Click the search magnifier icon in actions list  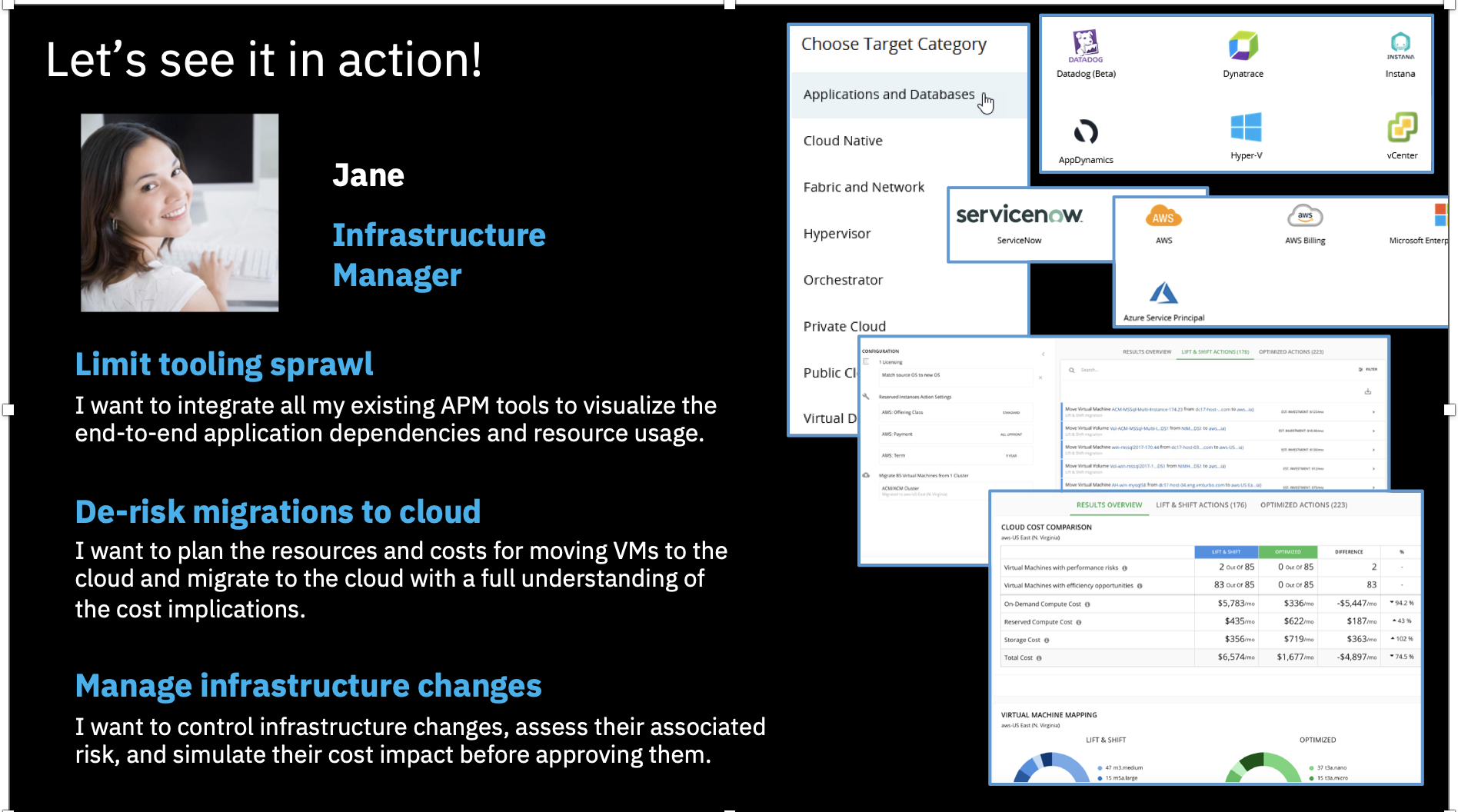click(x=1071, y=370)
